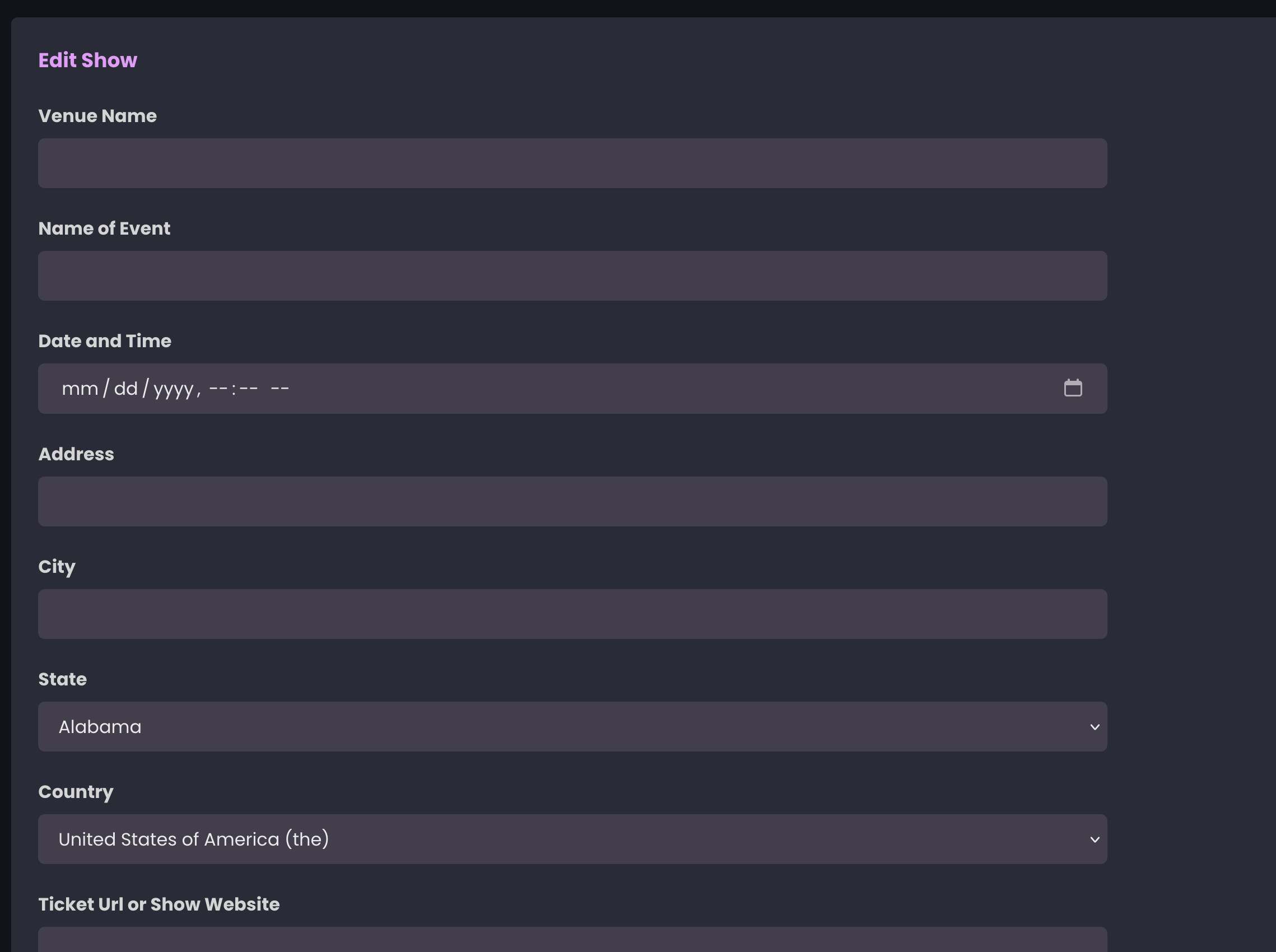Click the Edit Show heading
This screenshot has width=1276, height=952.
point(87,59)
